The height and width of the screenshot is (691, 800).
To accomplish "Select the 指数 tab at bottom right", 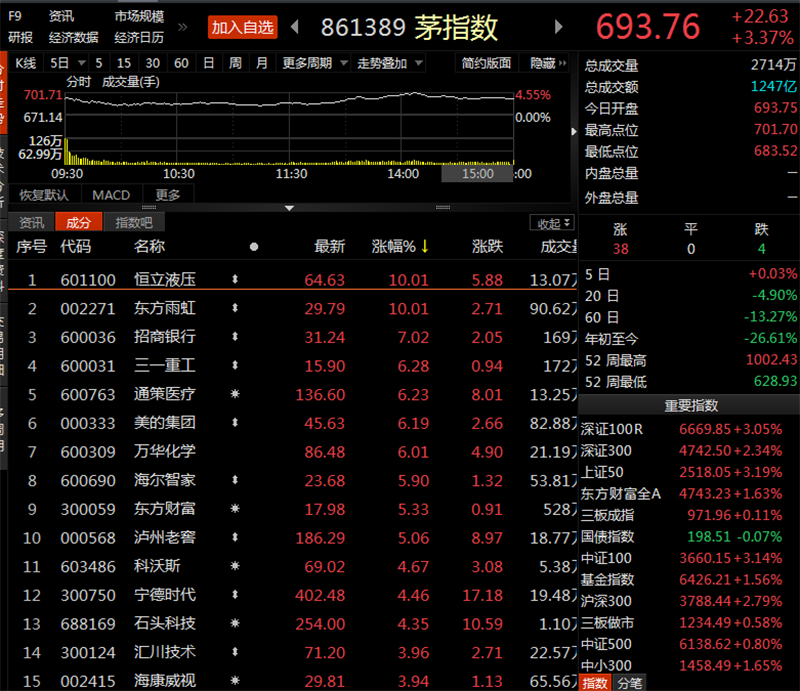I will tap(595, 683).
